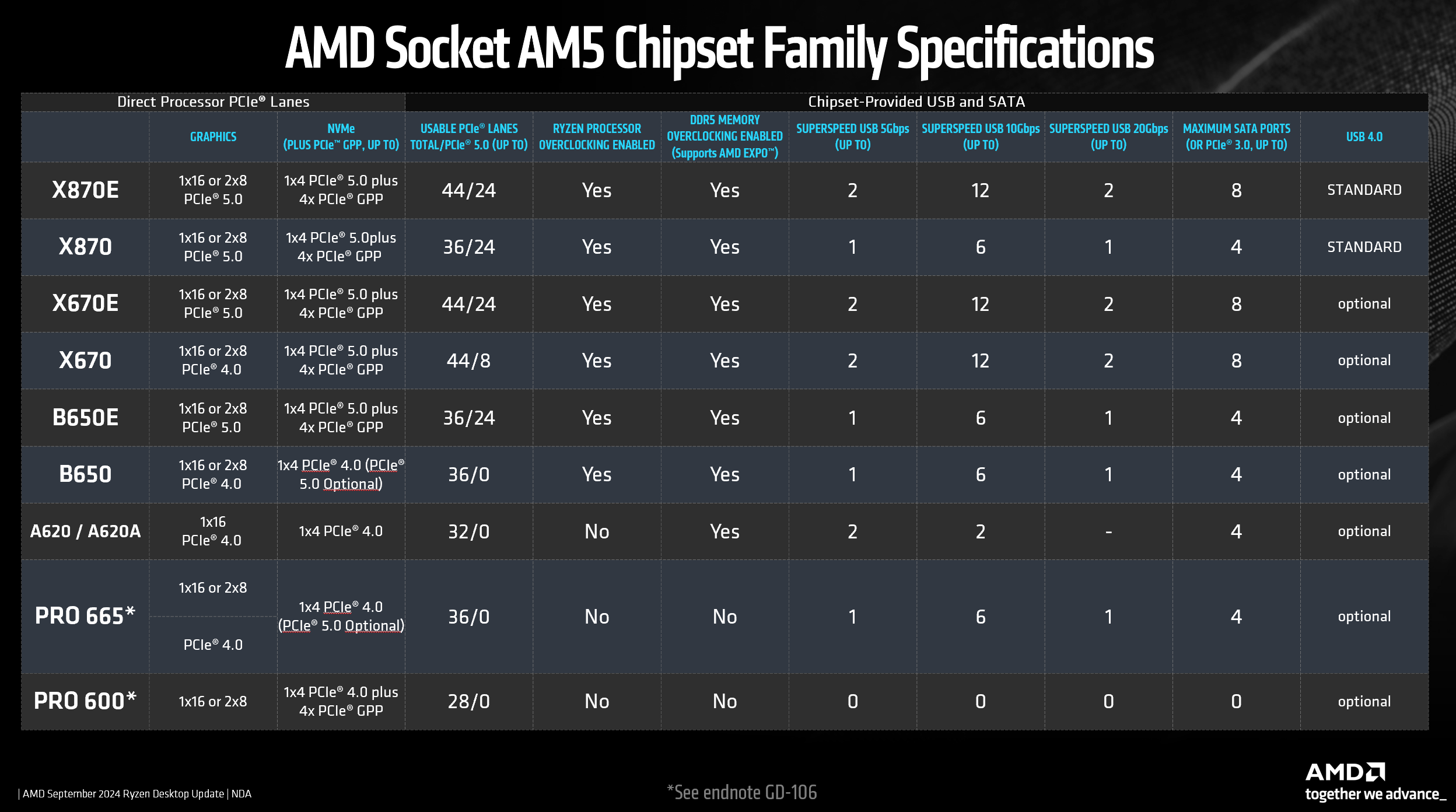Click the AMD logo in the corner
The width and height of the screenshot is (1456, 812).
[1345, 772]
